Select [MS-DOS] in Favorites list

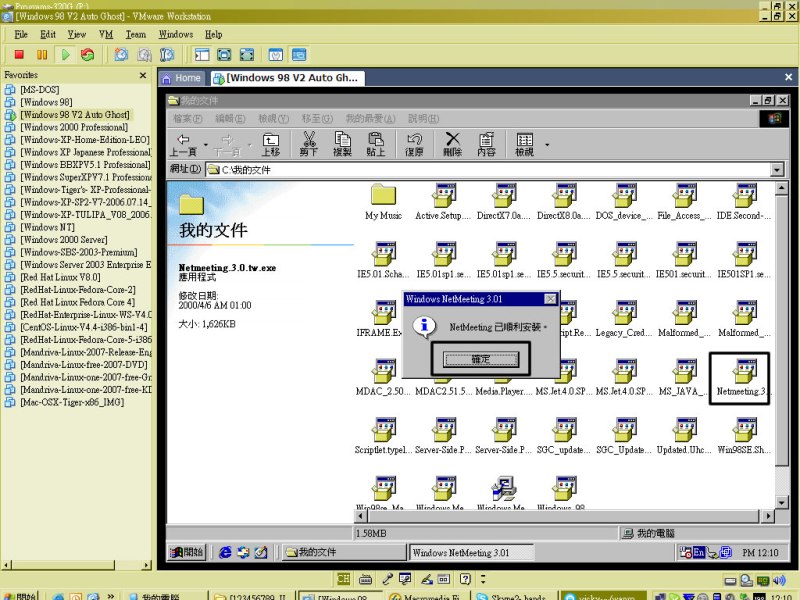(39, 90)
